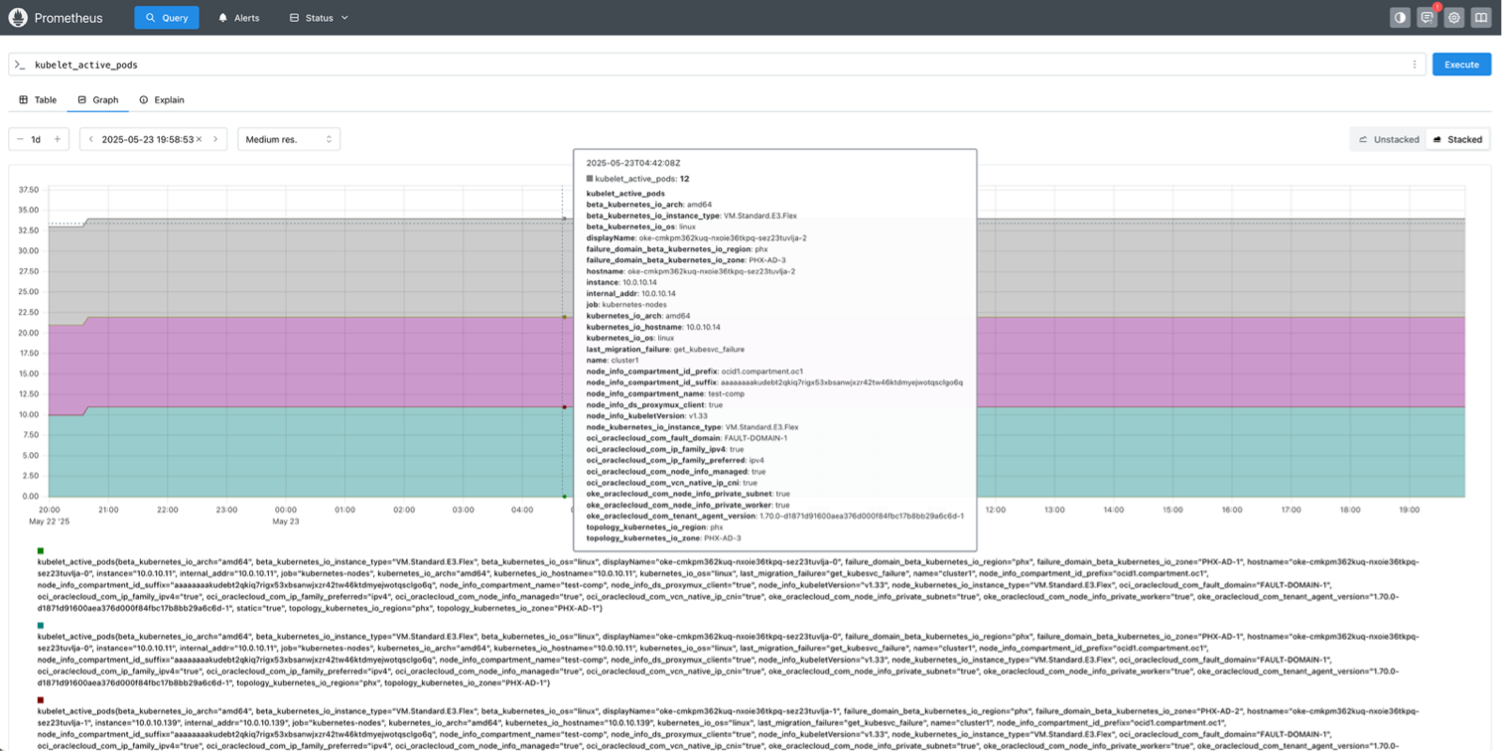
Task: Open the documentation book icon
Action: [1481, 17]
